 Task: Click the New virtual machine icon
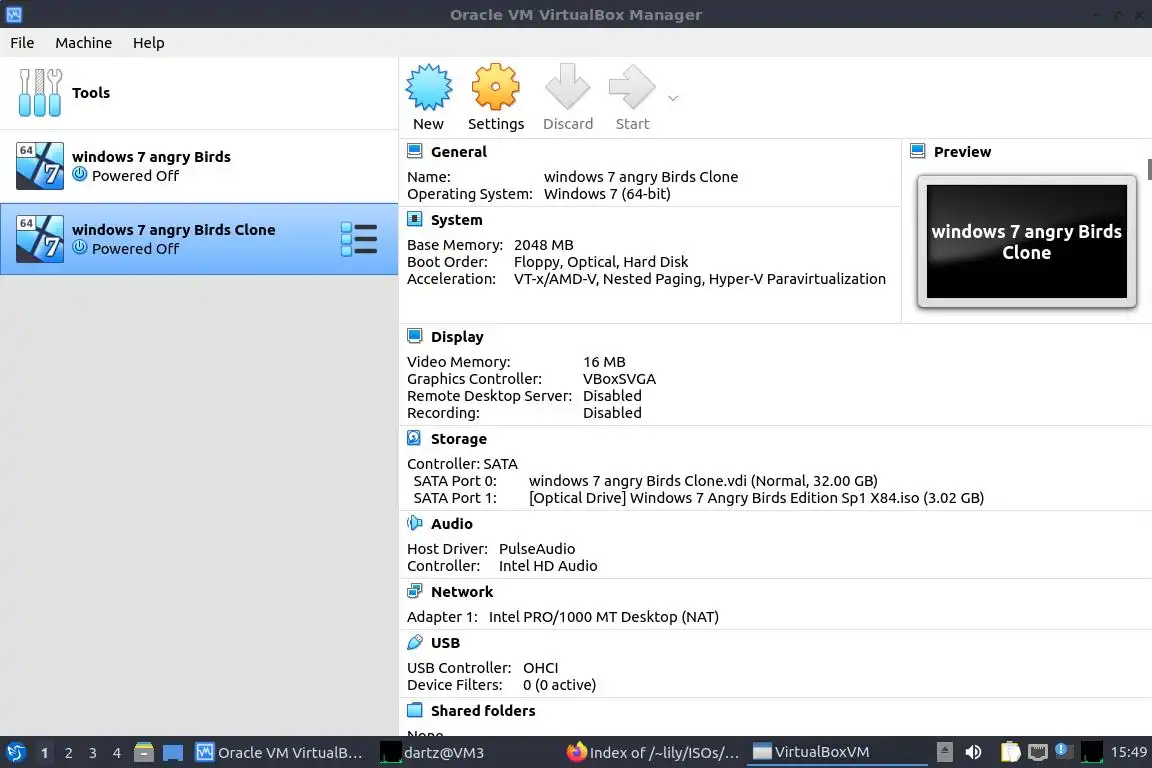428,87
